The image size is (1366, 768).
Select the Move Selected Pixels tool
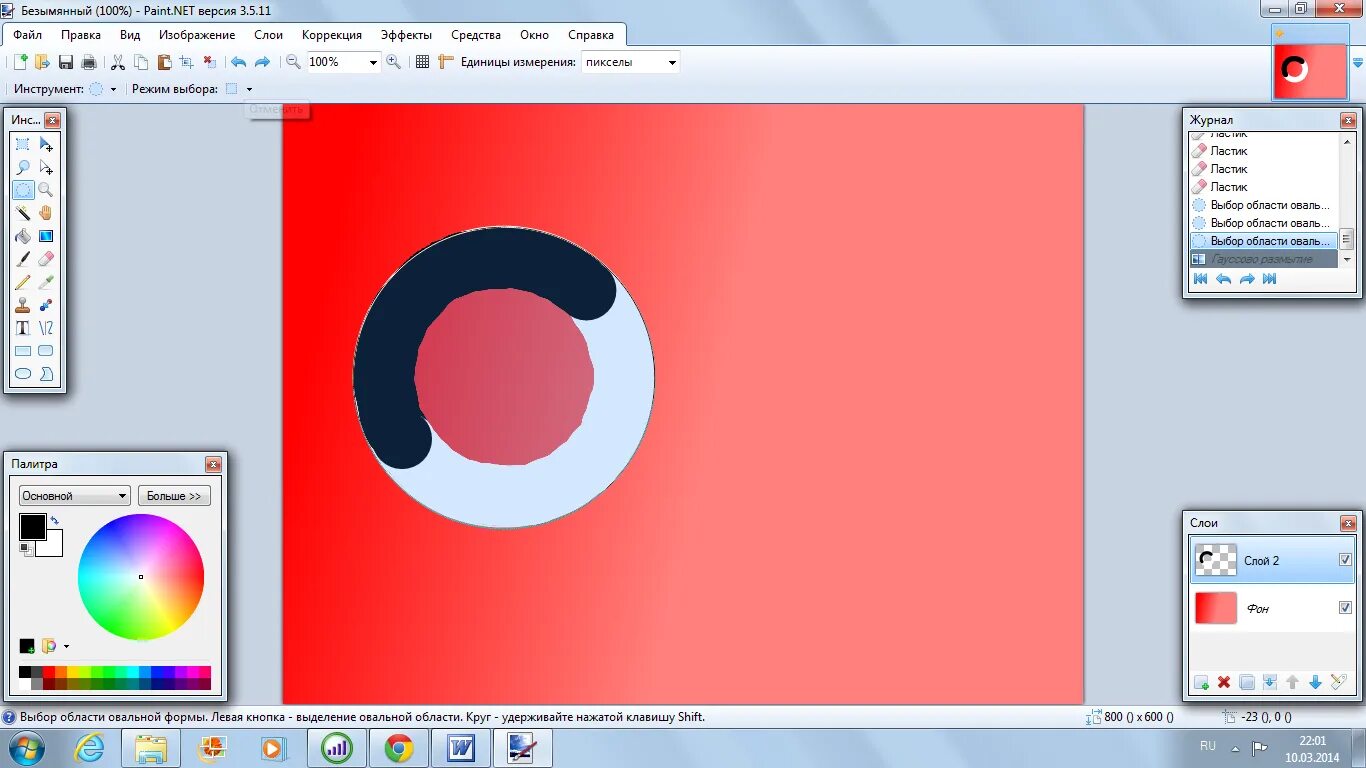pyautogui.click(x=46, y=145)
